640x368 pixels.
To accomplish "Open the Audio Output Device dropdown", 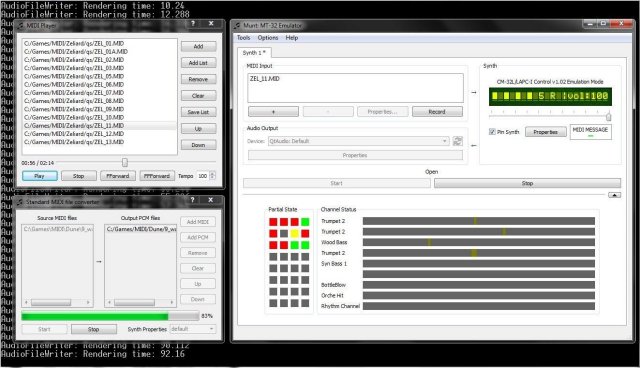I will pos(358,141).
